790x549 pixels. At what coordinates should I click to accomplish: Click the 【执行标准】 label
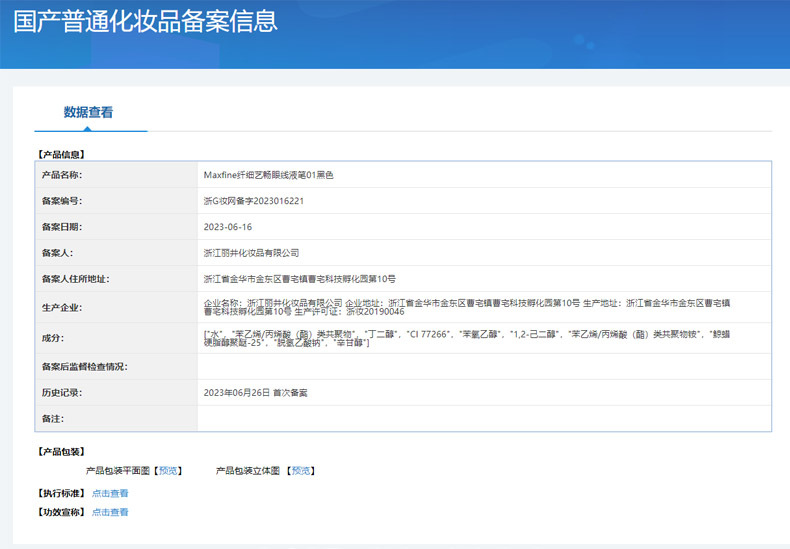61,494
